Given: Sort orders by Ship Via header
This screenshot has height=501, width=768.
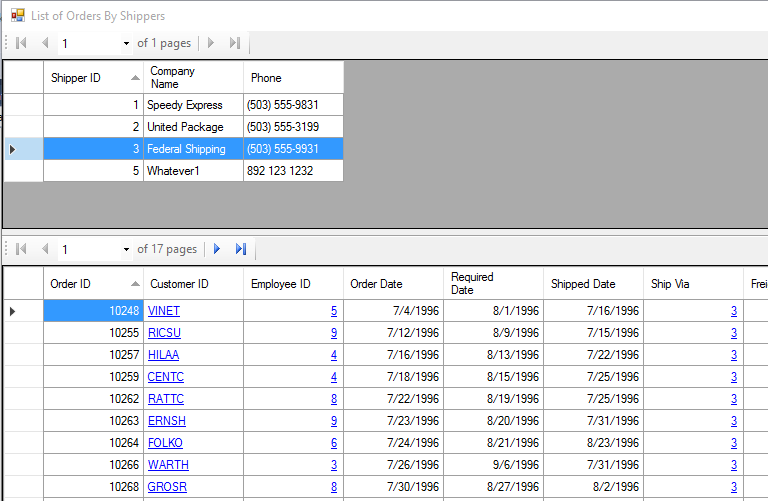Looking at the screenshot, I should pyautogui.click(x=693, y=284).
